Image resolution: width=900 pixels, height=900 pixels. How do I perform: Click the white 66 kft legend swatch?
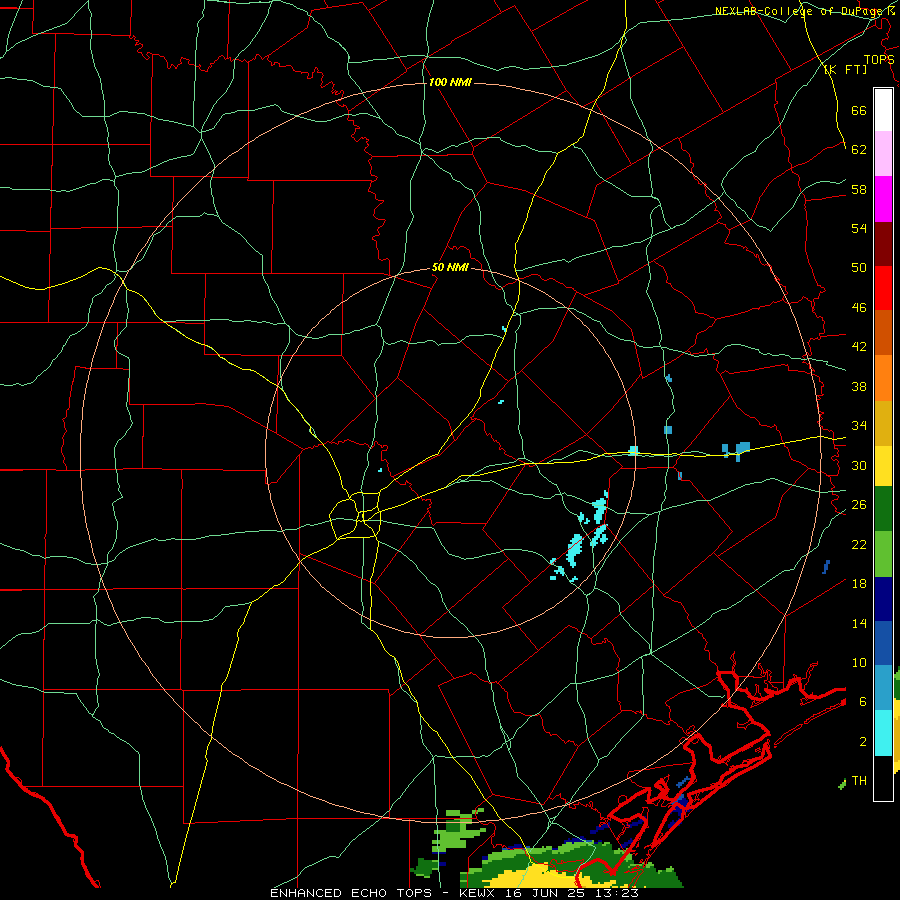(x=883, y=110)
